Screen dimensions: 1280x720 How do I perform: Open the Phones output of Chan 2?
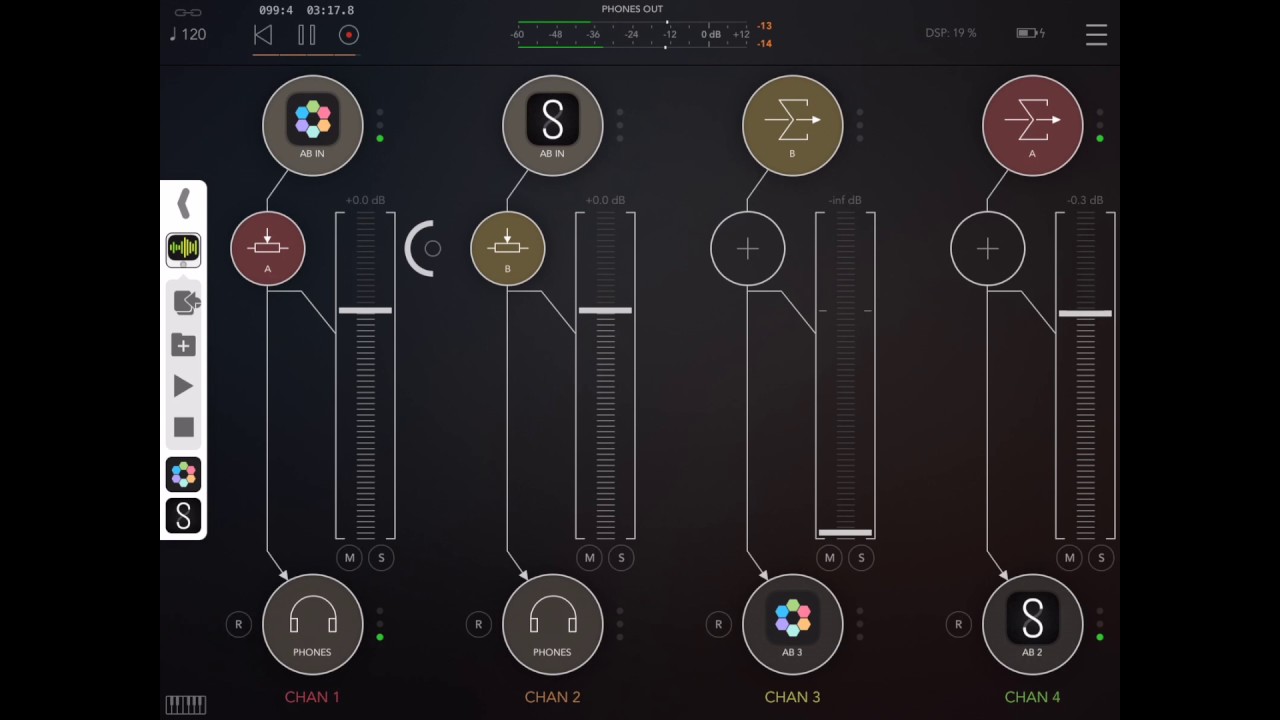click(x=552, y=624)
